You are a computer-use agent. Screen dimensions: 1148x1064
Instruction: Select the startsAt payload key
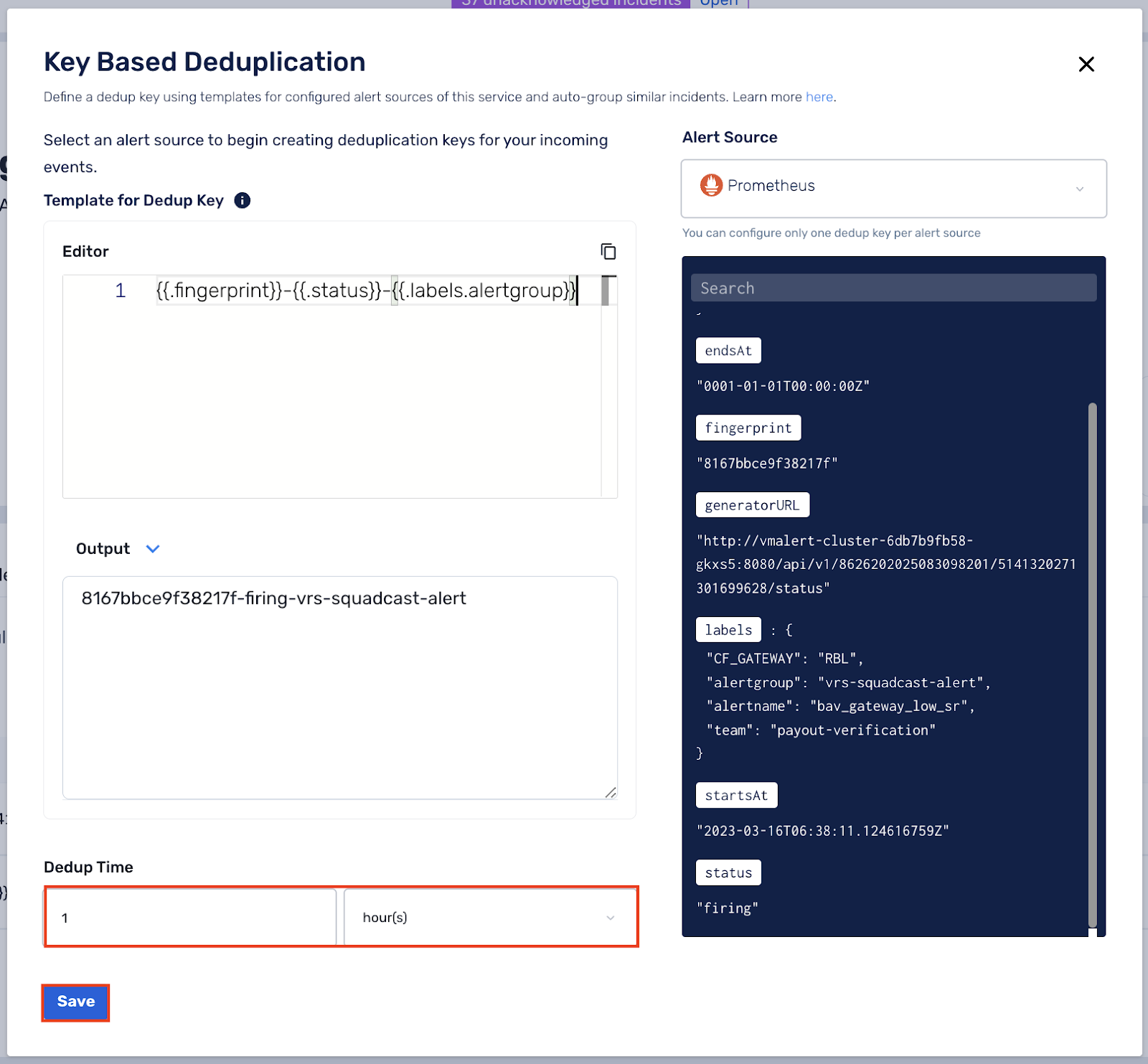click(x=736, y=795)
